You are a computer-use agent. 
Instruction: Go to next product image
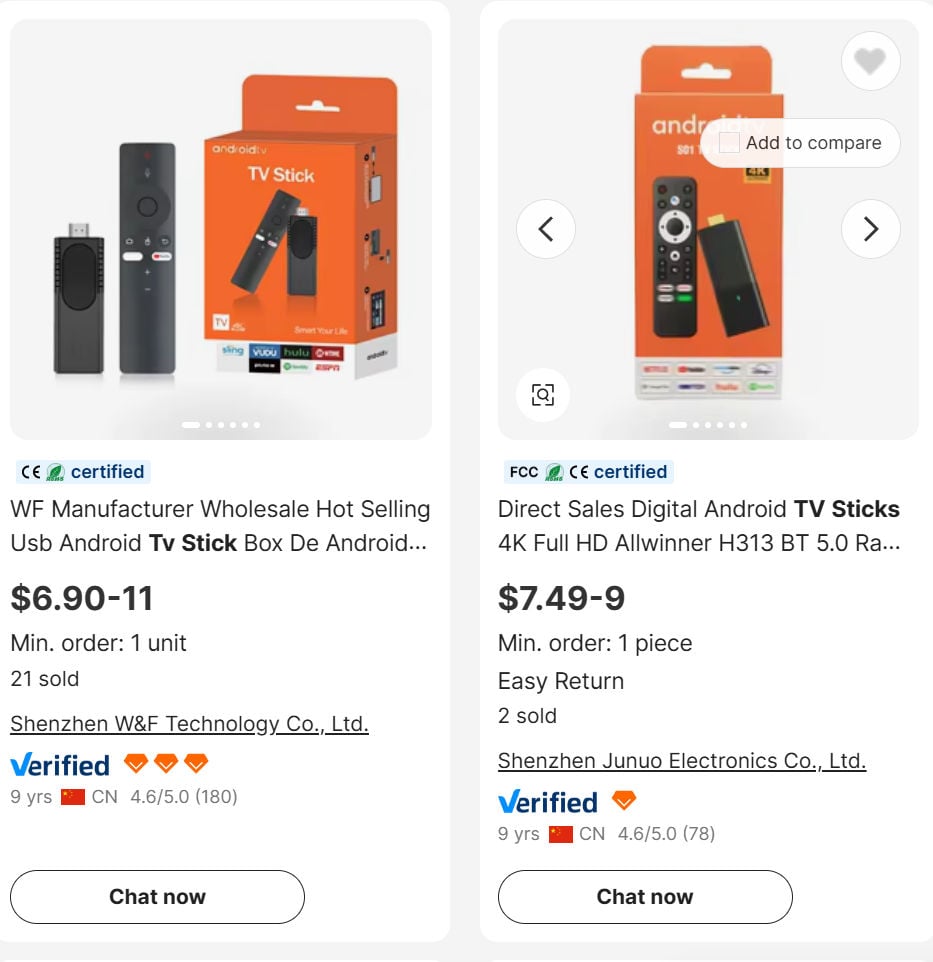click(x=870, y=229)
